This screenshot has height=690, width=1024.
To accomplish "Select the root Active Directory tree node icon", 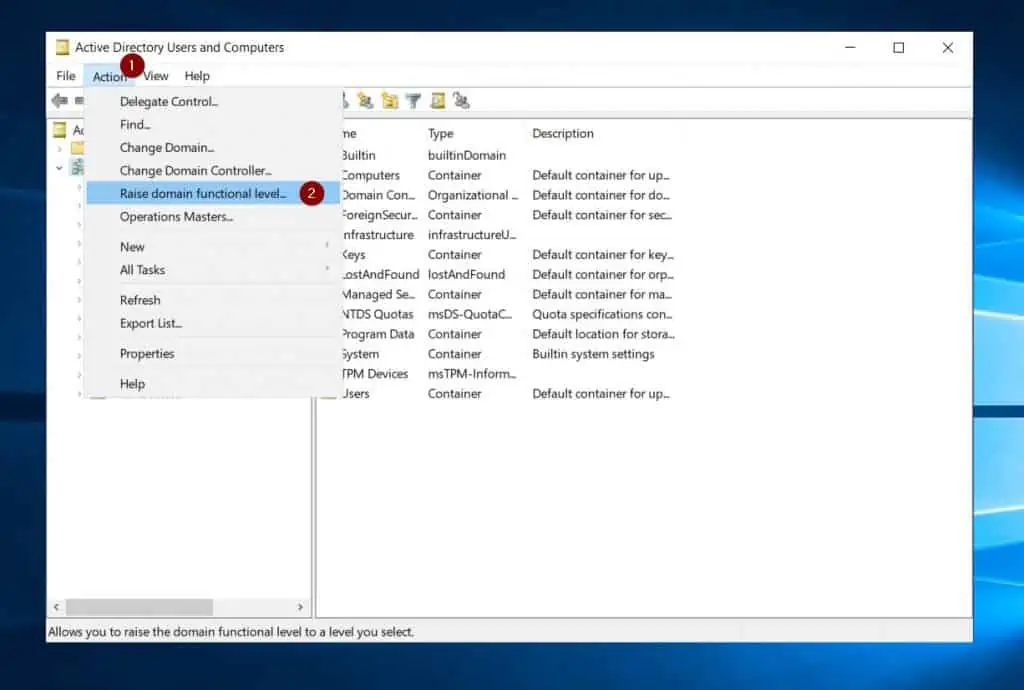I will click(60, 130).
